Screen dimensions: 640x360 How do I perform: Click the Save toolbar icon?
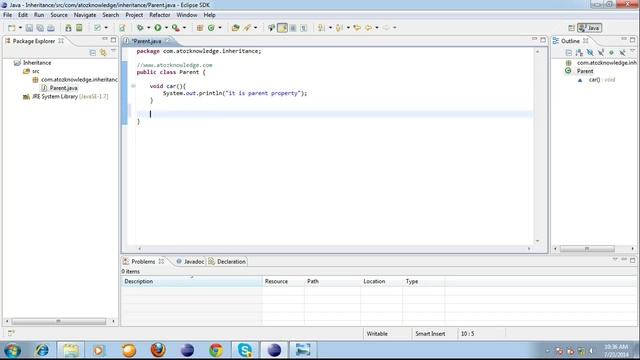coord(29,28)
